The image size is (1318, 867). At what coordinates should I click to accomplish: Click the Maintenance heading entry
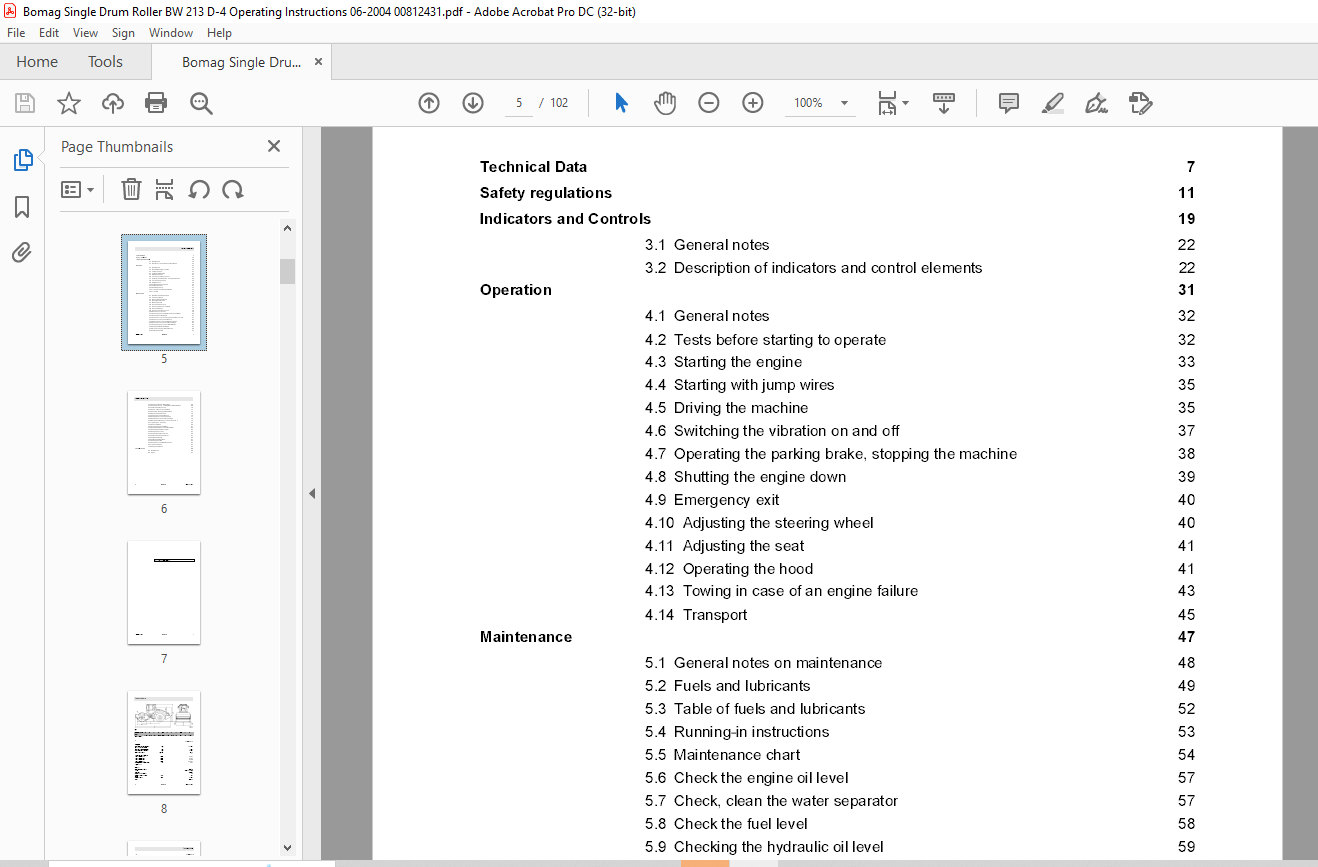tap(526, 637)
